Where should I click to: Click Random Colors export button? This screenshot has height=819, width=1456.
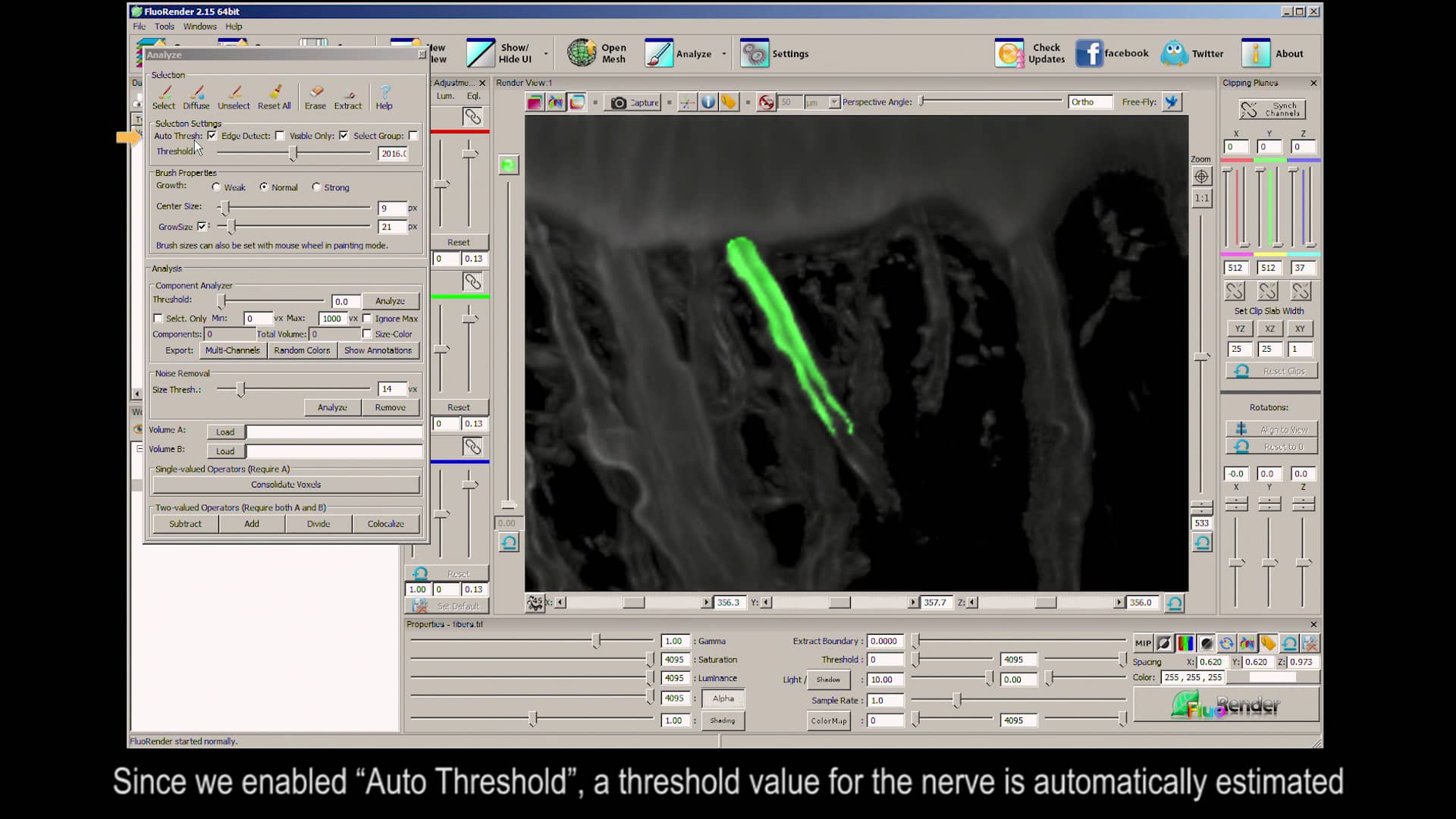302,350
